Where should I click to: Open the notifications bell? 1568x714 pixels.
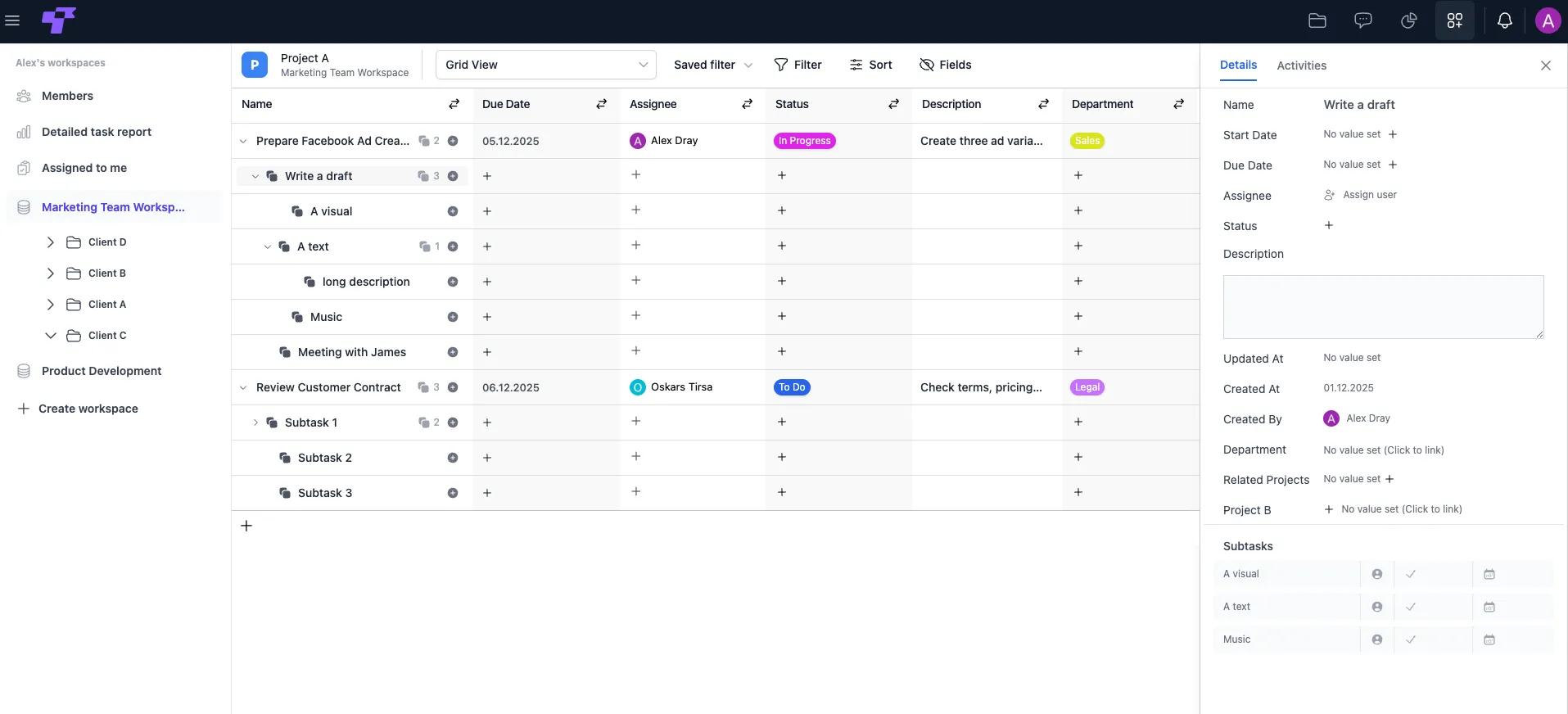[1505, 20]
